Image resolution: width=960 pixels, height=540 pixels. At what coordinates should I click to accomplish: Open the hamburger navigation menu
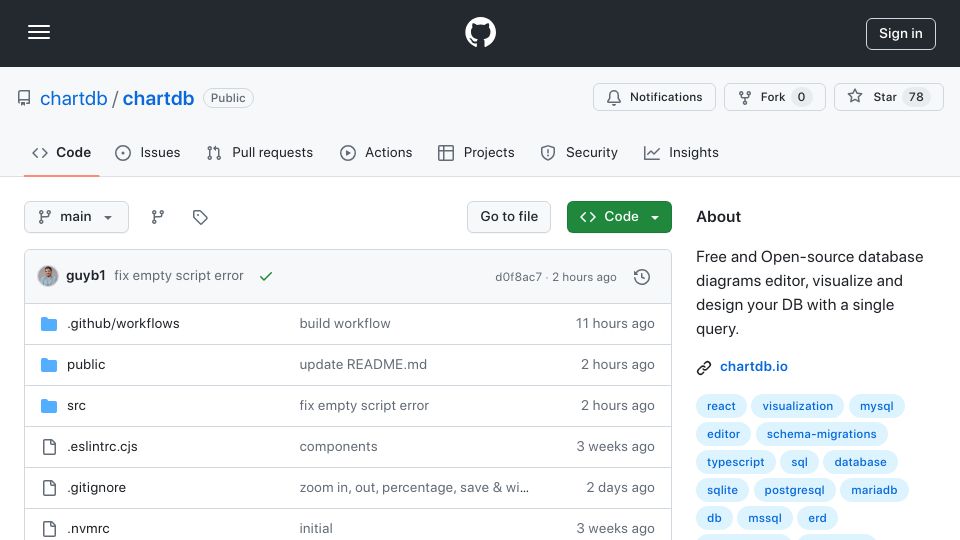coord(39,32)
